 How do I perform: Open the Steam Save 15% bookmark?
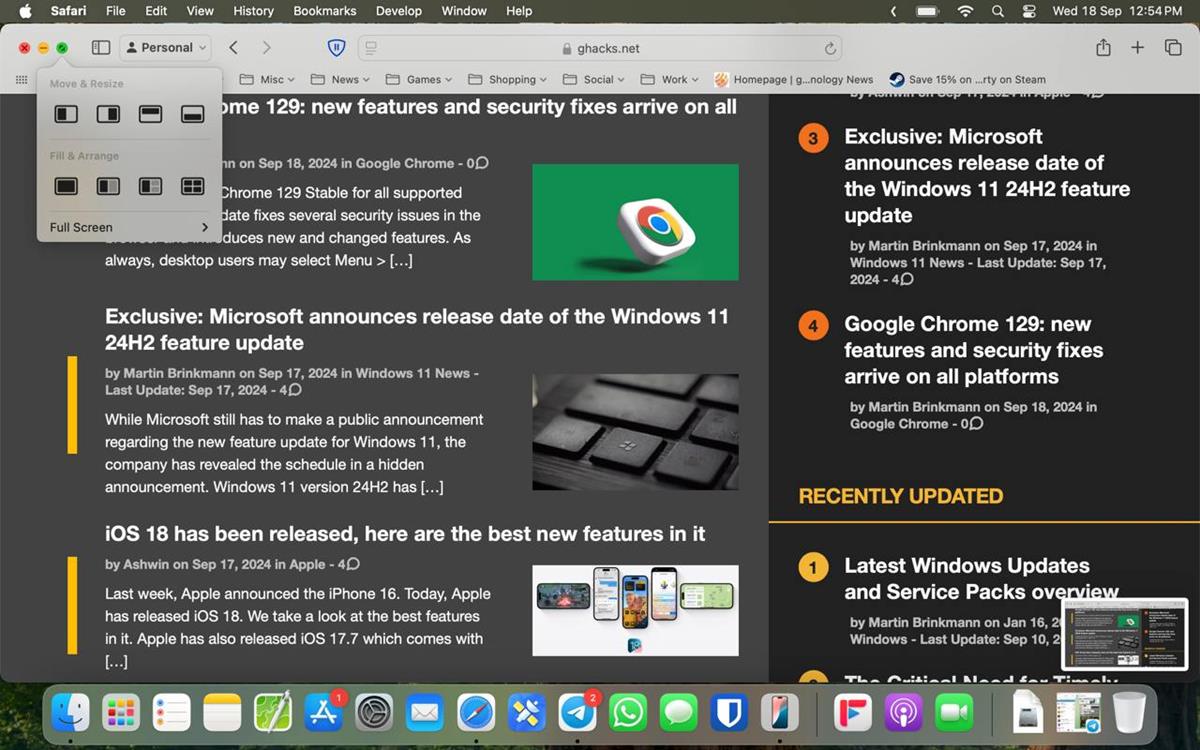tap(968, 79)
